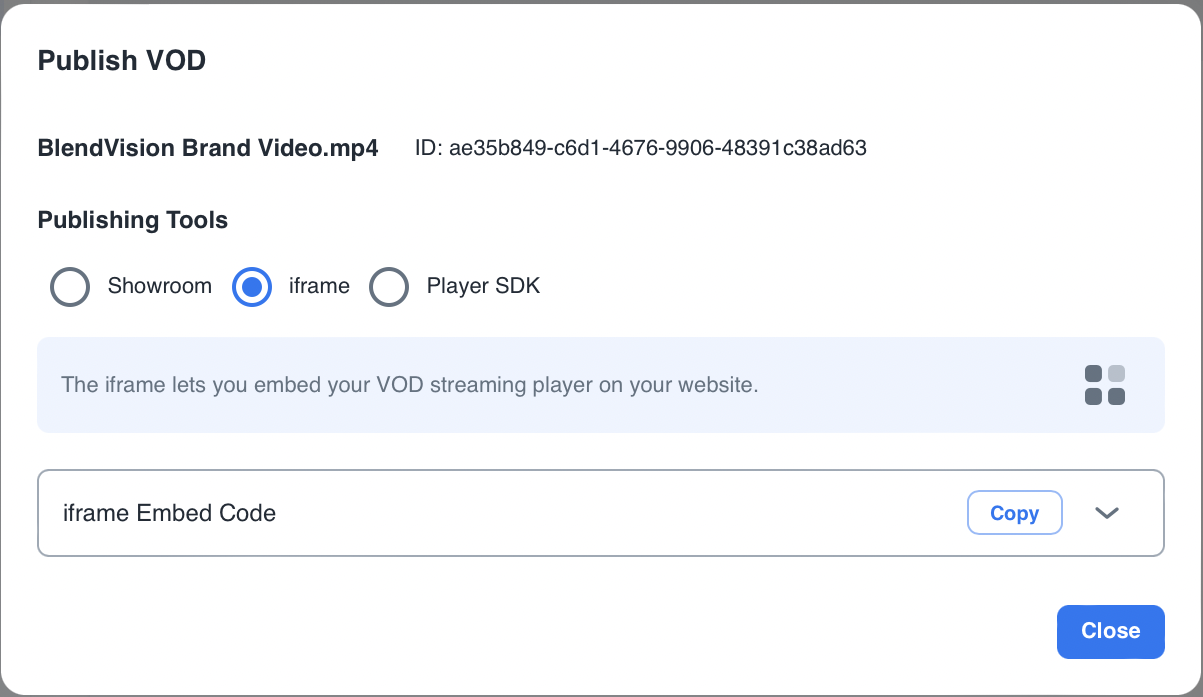This screenshot has height=697, width=1203.
Task: Close the Publish VOD dialog
Action: click(1110, 631)
